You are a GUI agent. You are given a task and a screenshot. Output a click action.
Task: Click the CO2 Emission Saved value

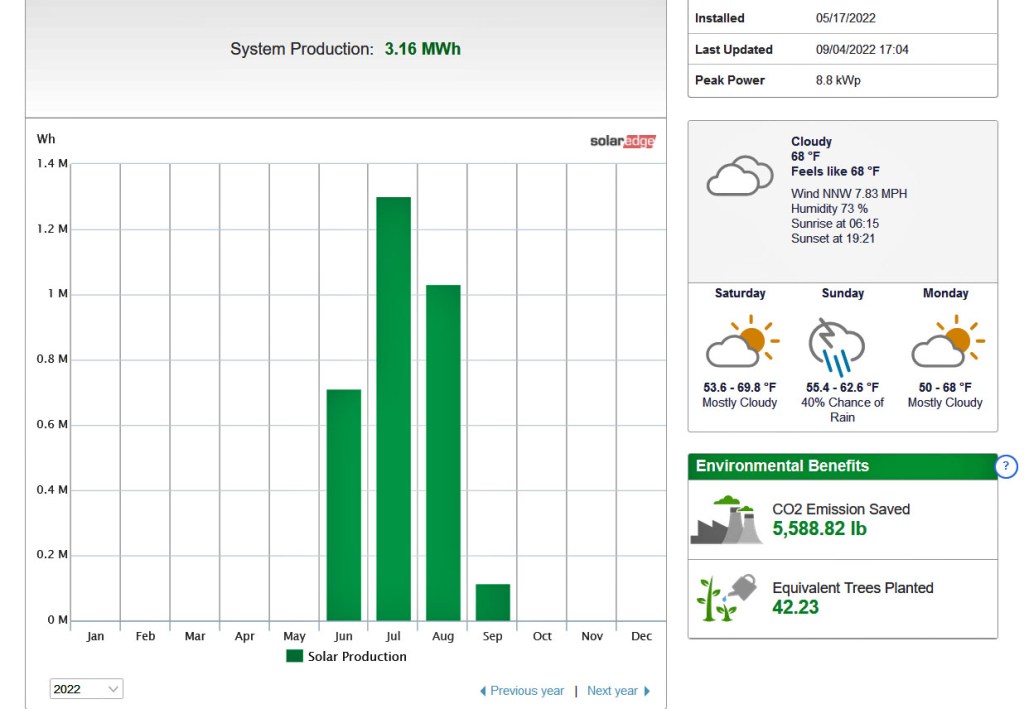pyautogui.click(x=819, y=529)
